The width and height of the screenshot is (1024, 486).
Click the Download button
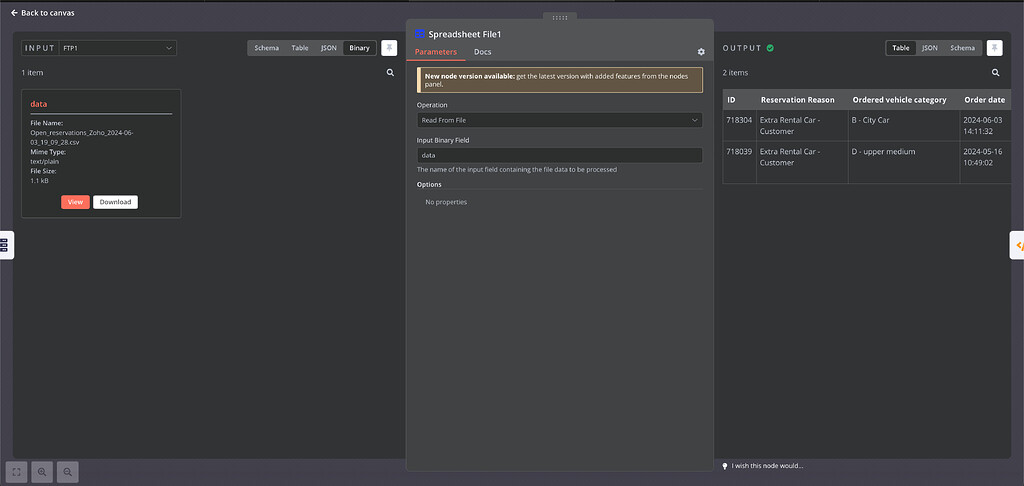coord(115,202)
